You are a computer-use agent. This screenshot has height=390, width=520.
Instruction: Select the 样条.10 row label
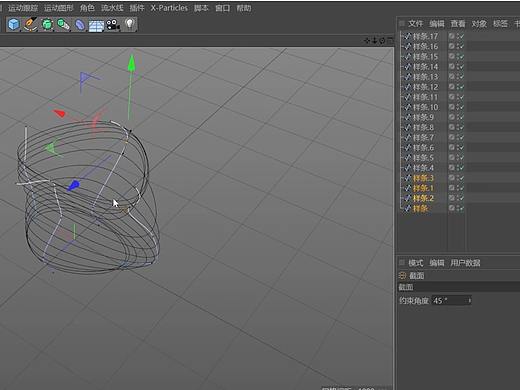tap(425, 107)
